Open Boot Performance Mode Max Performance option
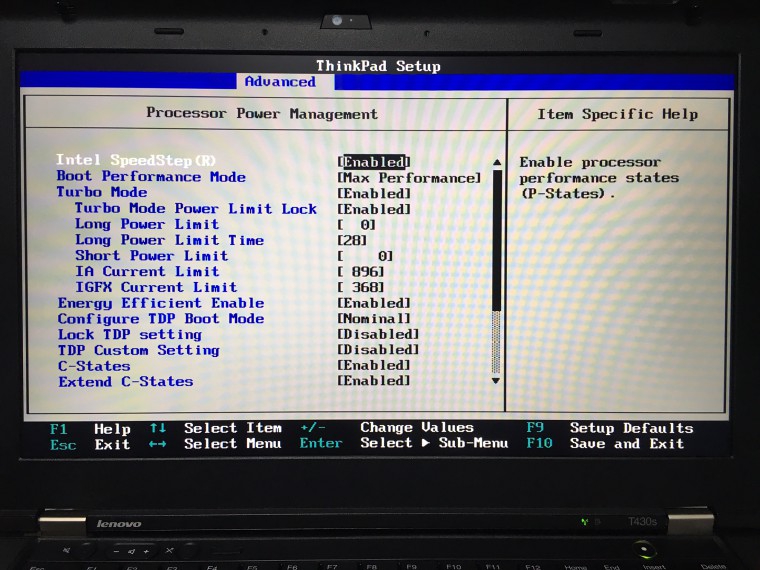The height and width of the screenshot is (570, 760). click(409, 178)
